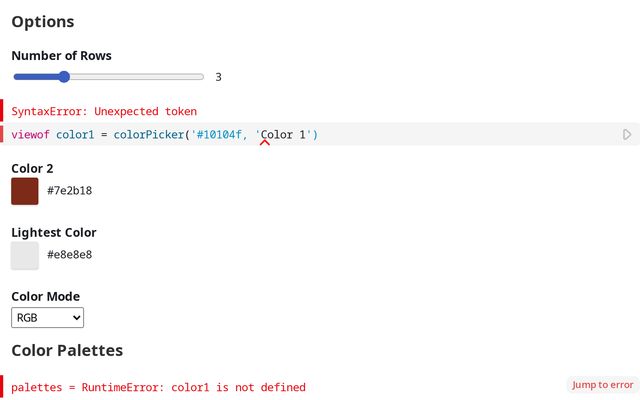Select the SyntaxError: Unexpected token message
This screenshot has height=400, width=640.
point(104,111)
